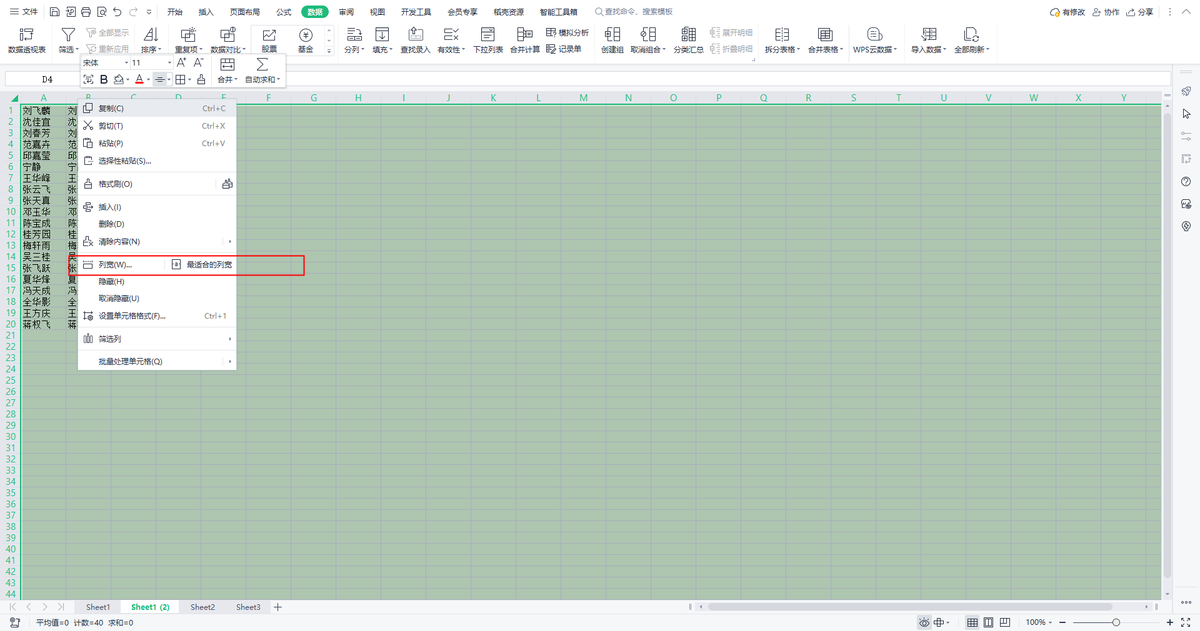Switch to normal view in status bar
The height and width of the screenshot is (631, 1200).
coord(972,622)
